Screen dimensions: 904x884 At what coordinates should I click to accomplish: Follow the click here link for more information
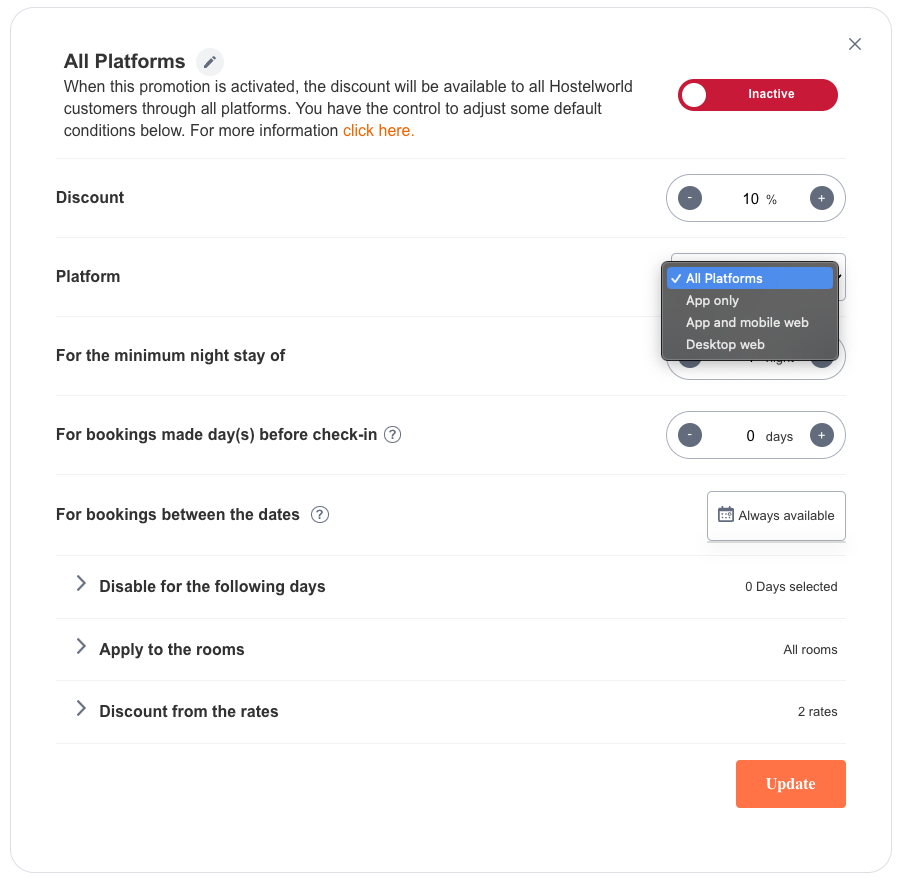coord(378,130)
